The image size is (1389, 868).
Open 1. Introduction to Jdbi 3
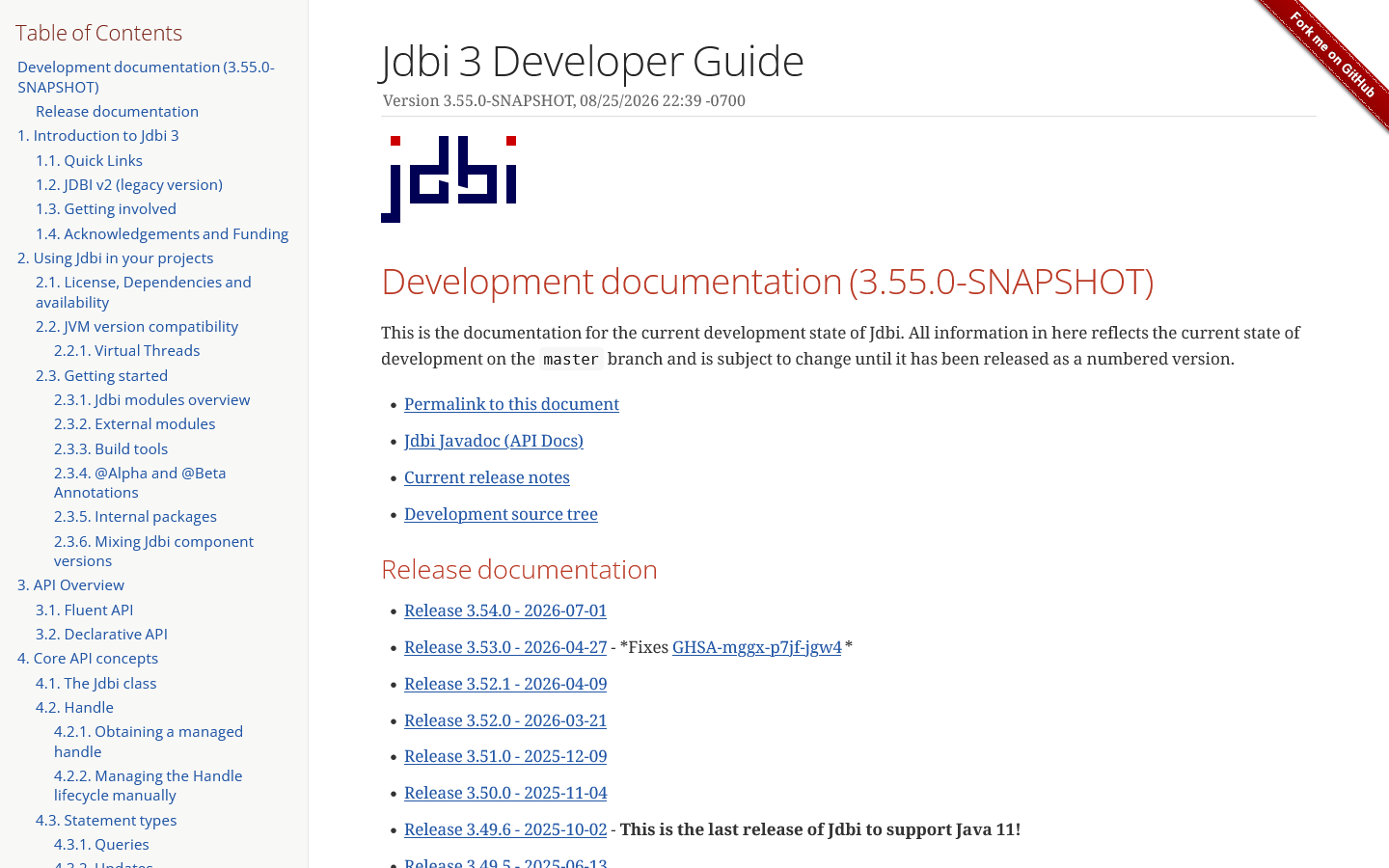point(98,136)
